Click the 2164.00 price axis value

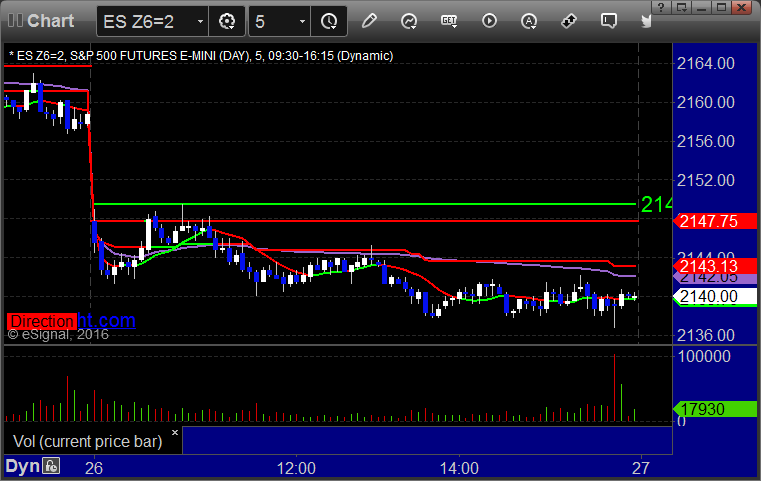pos(706,63)
